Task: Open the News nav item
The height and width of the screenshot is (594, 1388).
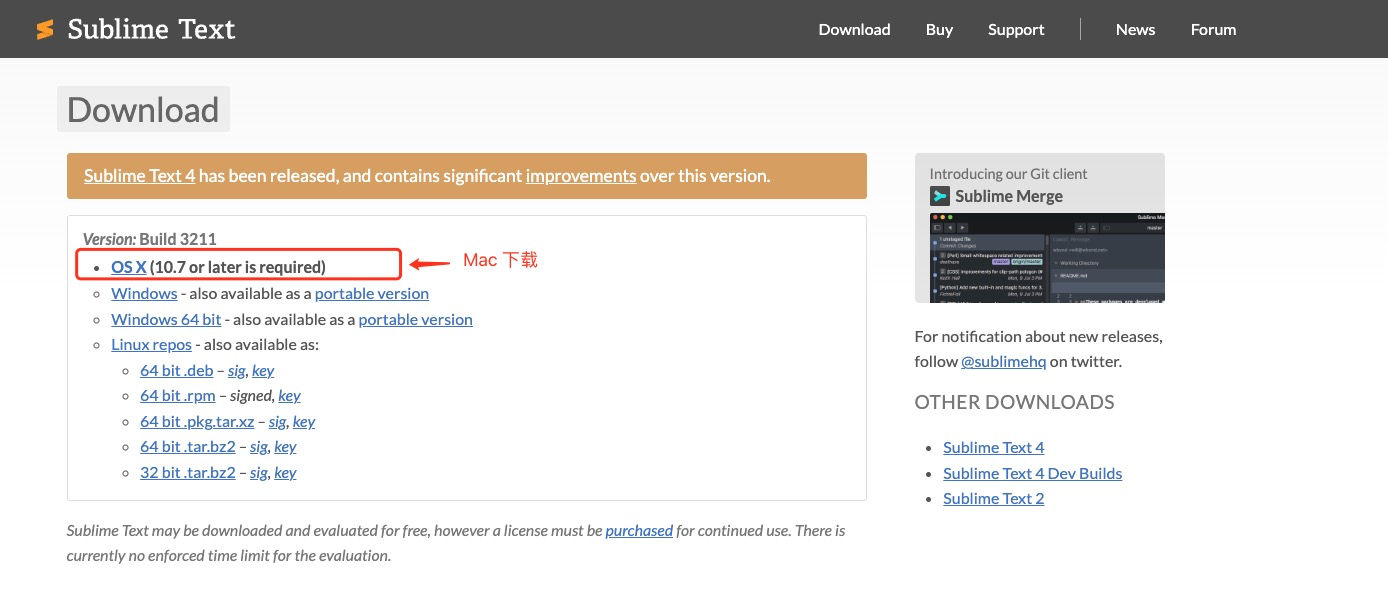Action: click(x=1135, y=29)
